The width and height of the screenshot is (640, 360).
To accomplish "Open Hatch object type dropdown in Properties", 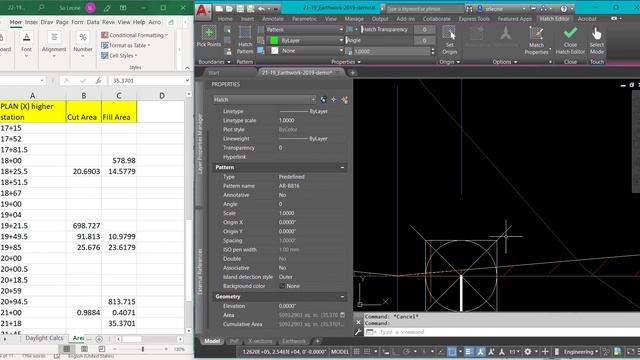I will pos(264,100).
